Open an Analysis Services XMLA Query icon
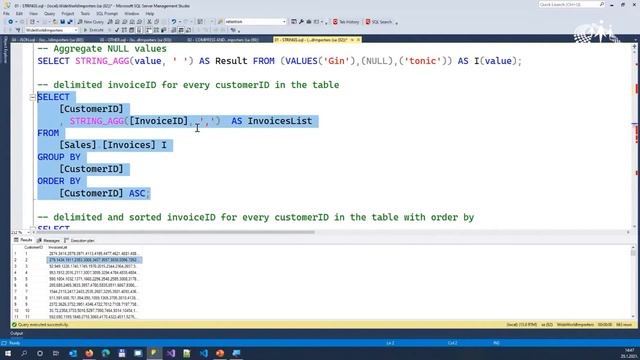Image resolution: width=640 pixels, height=360 pixels. pos(132,22)
